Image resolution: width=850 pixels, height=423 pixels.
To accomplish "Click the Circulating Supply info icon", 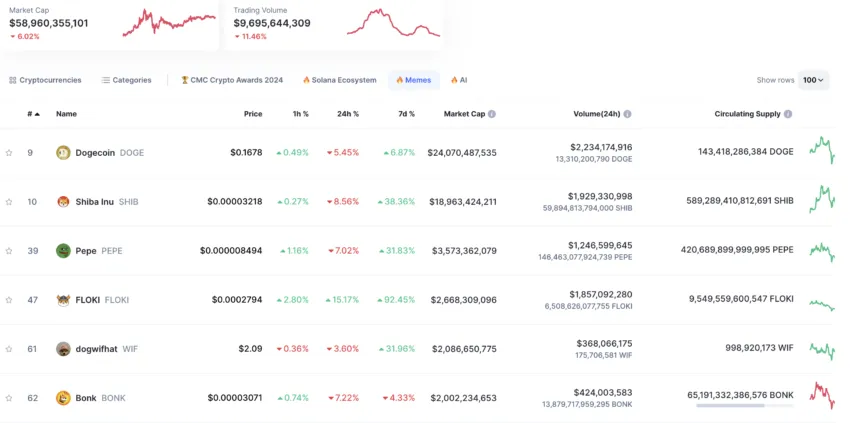I will (789, 114).
